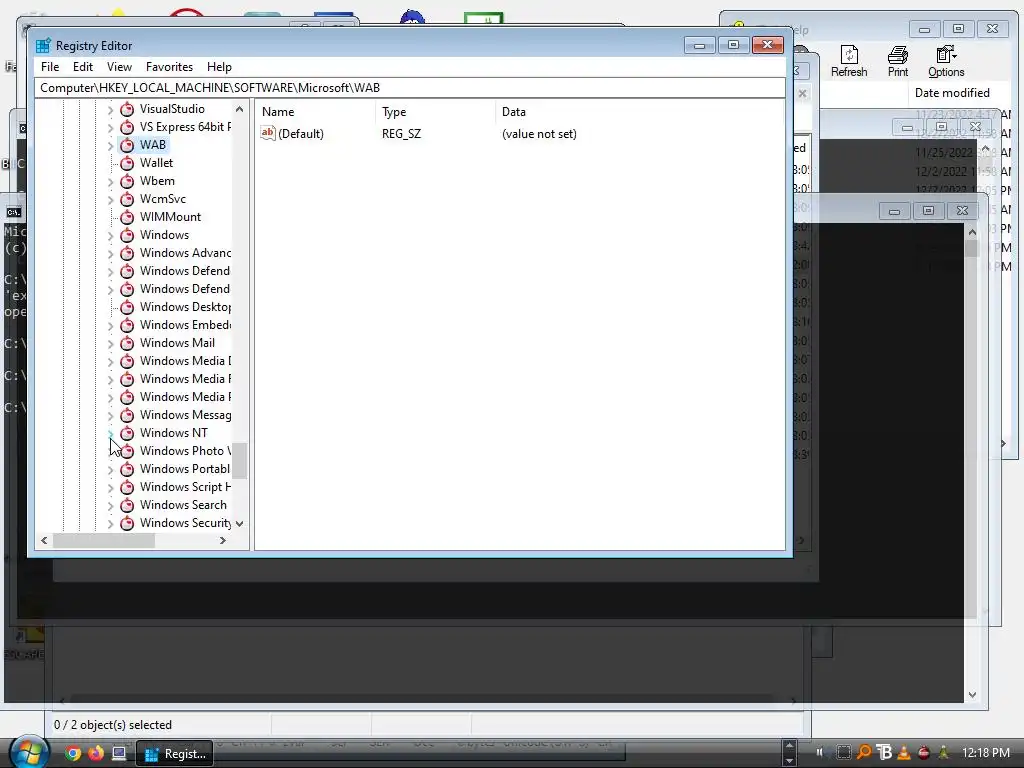This screenshot has width=1024, height=768.
Task: Click the Wallet key icon
Action: point(127,163)
